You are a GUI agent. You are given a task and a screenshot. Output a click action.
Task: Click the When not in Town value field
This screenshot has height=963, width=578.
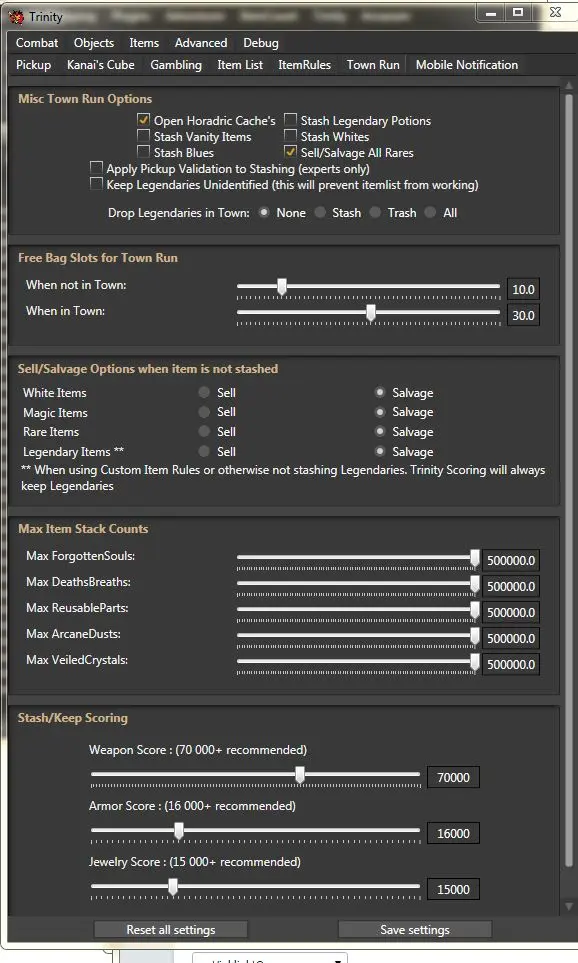coord(523,289)
